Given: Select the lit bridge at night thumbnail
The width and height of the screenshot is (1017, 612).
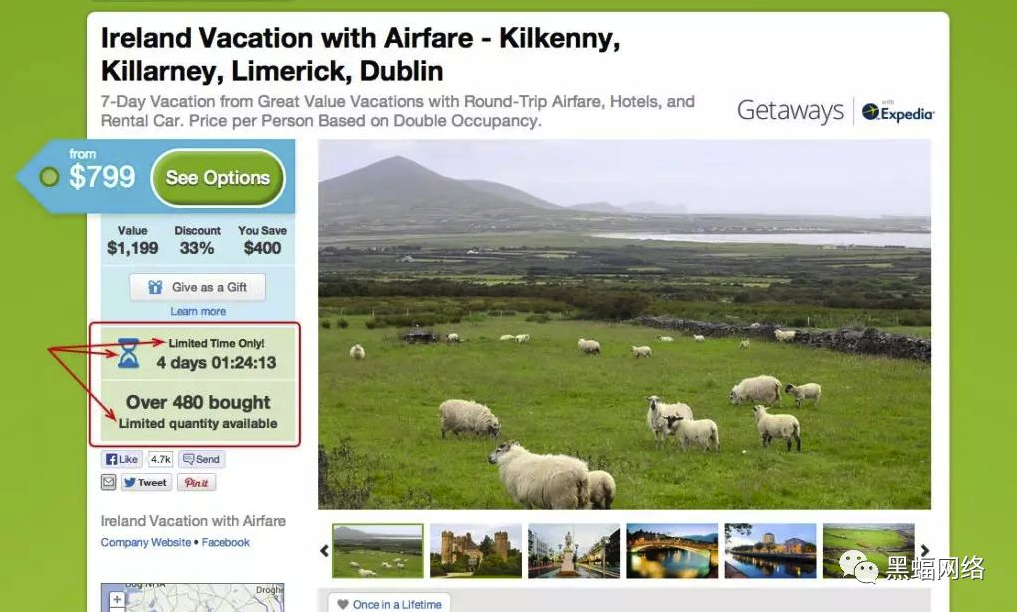Looking at the screenshot, I should point(672,550).
